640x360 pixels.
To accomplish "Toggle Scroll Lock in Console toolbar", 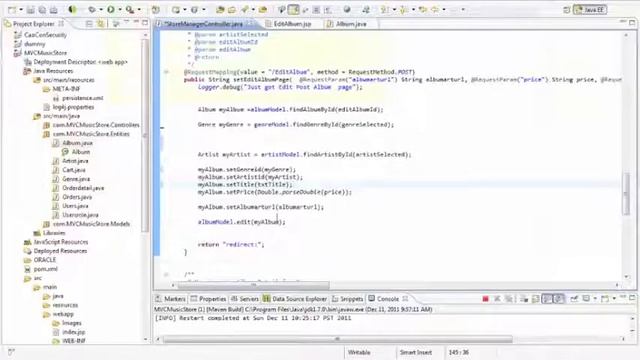I will click(536, 299).
